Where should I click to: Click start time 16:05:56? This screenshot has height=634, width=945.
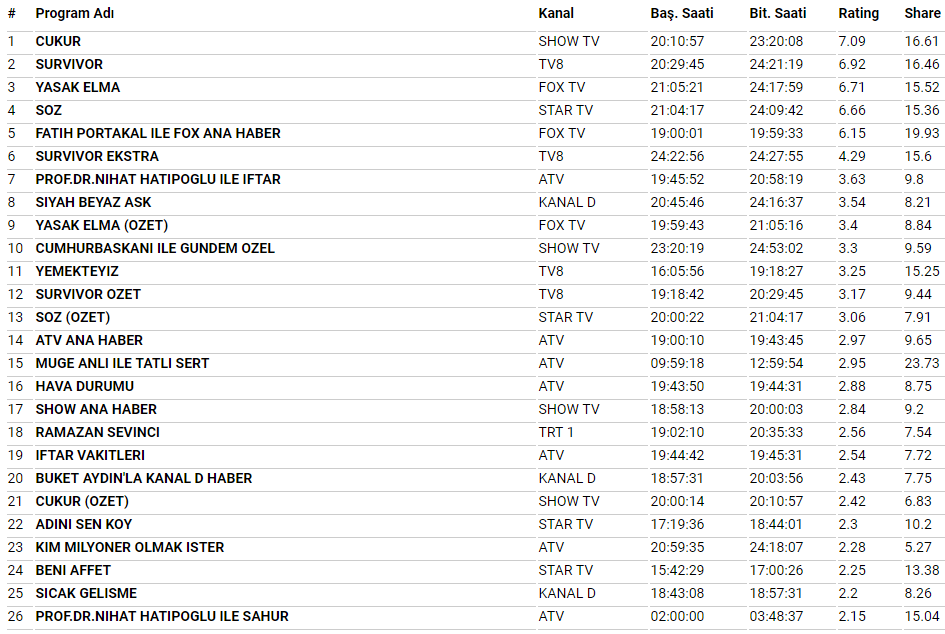point(677,271)
